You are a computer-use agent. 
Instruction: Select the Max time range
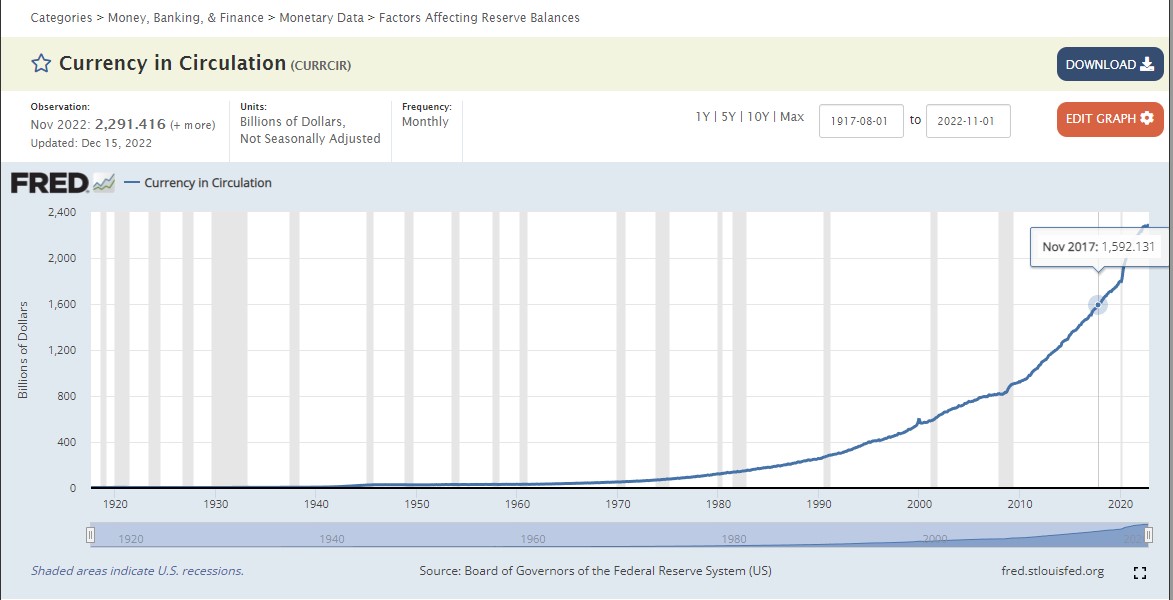792,117
